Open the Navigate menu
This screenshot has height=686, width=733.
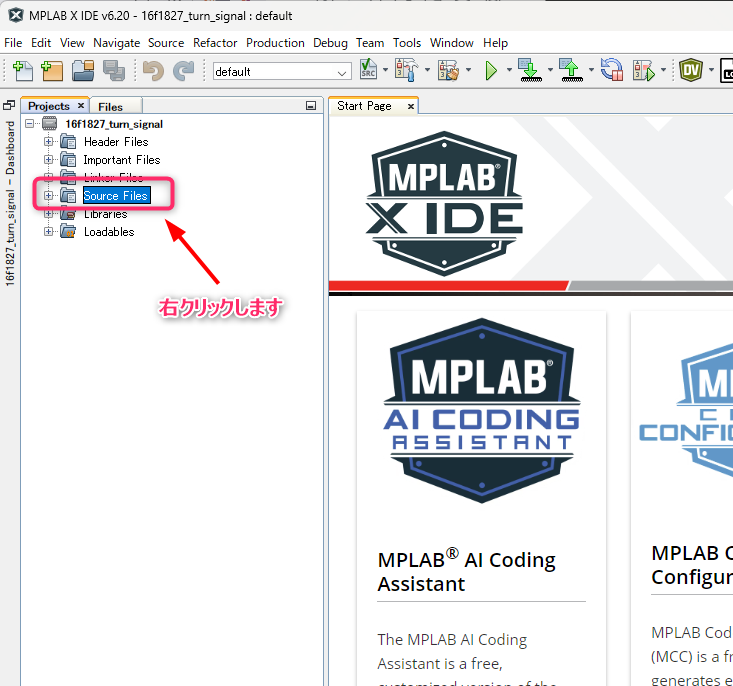point(116,43)
